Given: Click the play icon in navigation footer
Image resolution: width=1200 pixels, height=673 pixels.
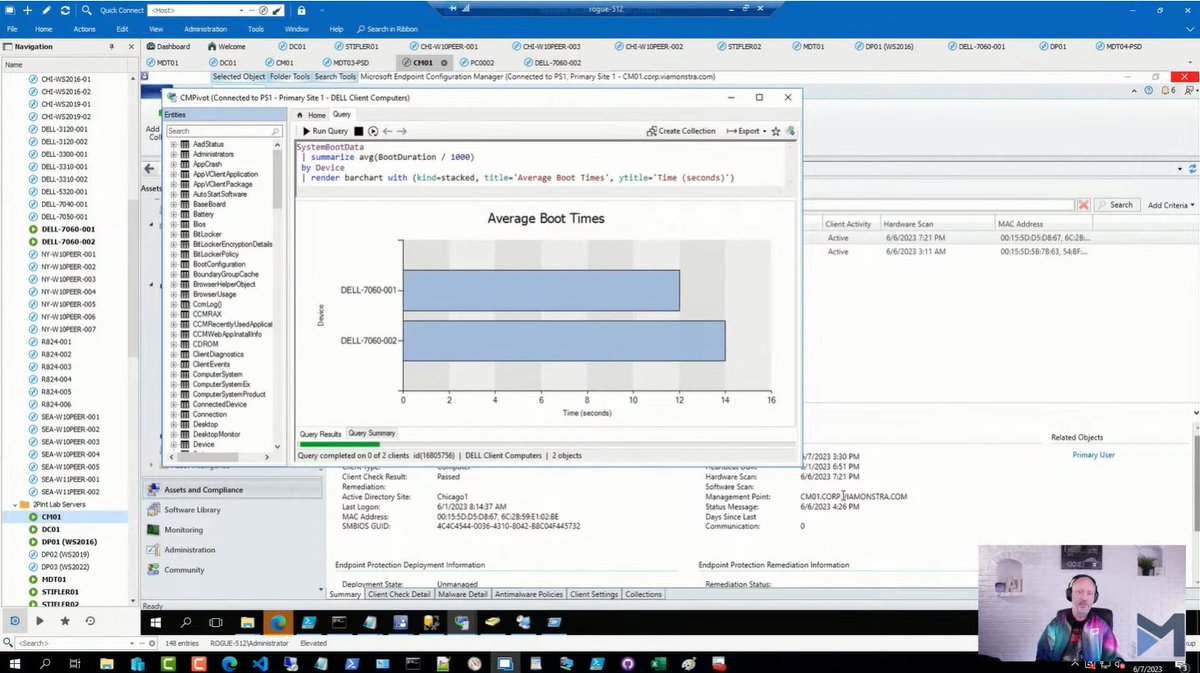Looking at the screenshot, I should 40,621.
